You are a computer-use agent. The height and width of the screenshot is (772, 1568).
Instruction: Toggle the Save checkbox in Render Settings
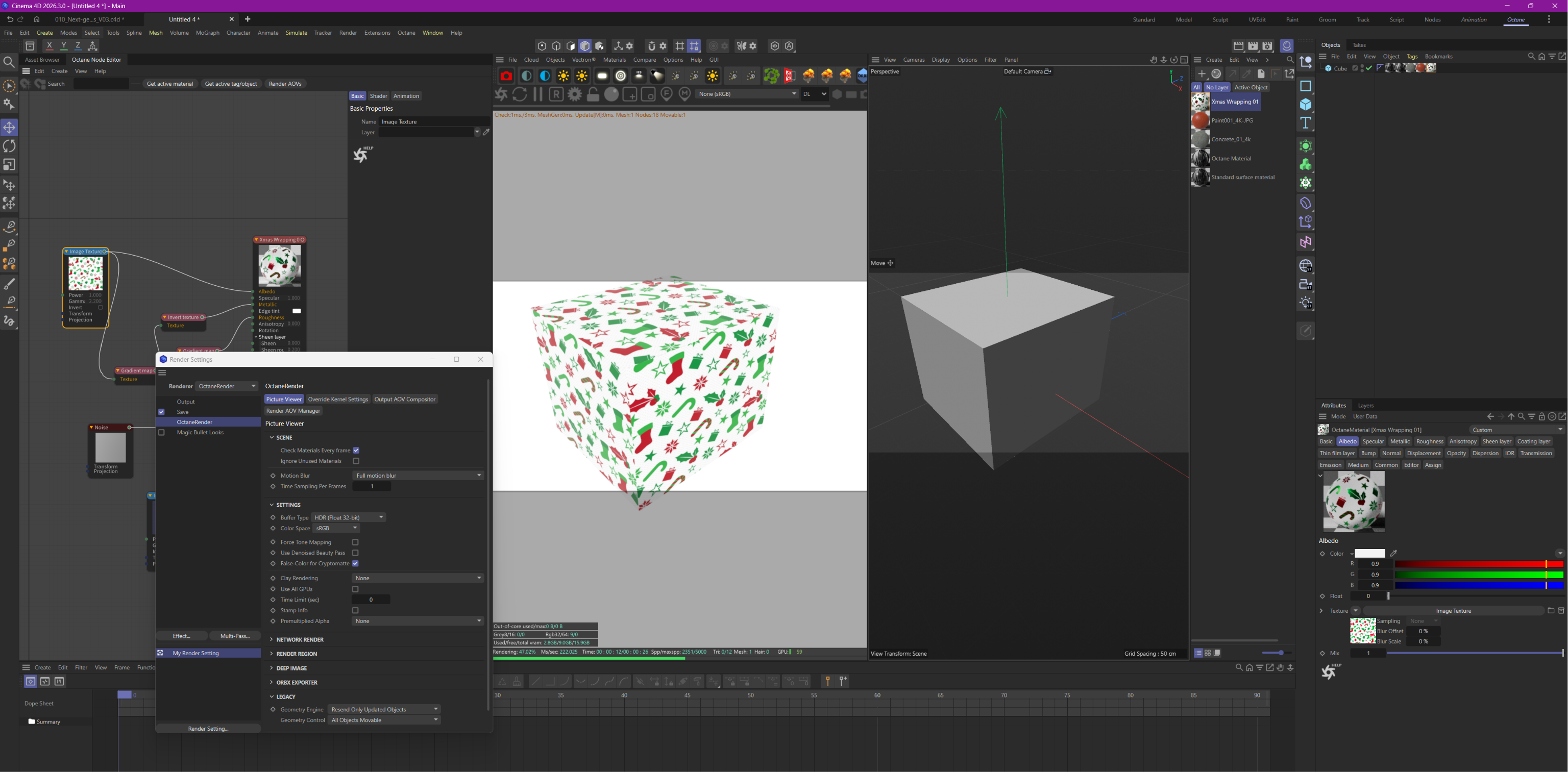[161, 412]
